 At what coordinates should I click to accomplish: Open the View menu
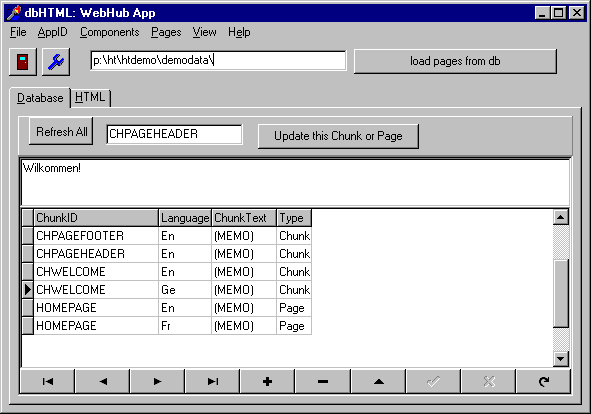205,32
